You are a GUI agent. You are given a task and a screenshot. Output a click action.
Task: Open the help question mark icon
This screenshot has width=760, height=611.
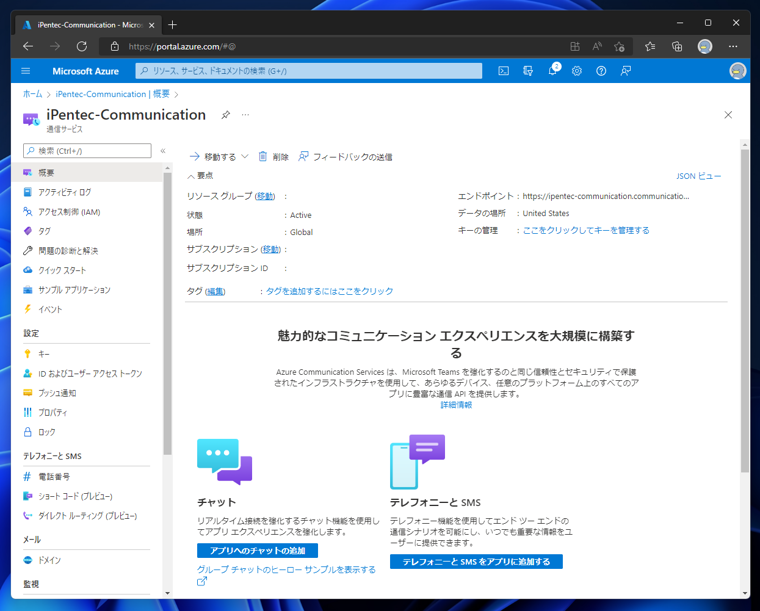pos(601,71)
